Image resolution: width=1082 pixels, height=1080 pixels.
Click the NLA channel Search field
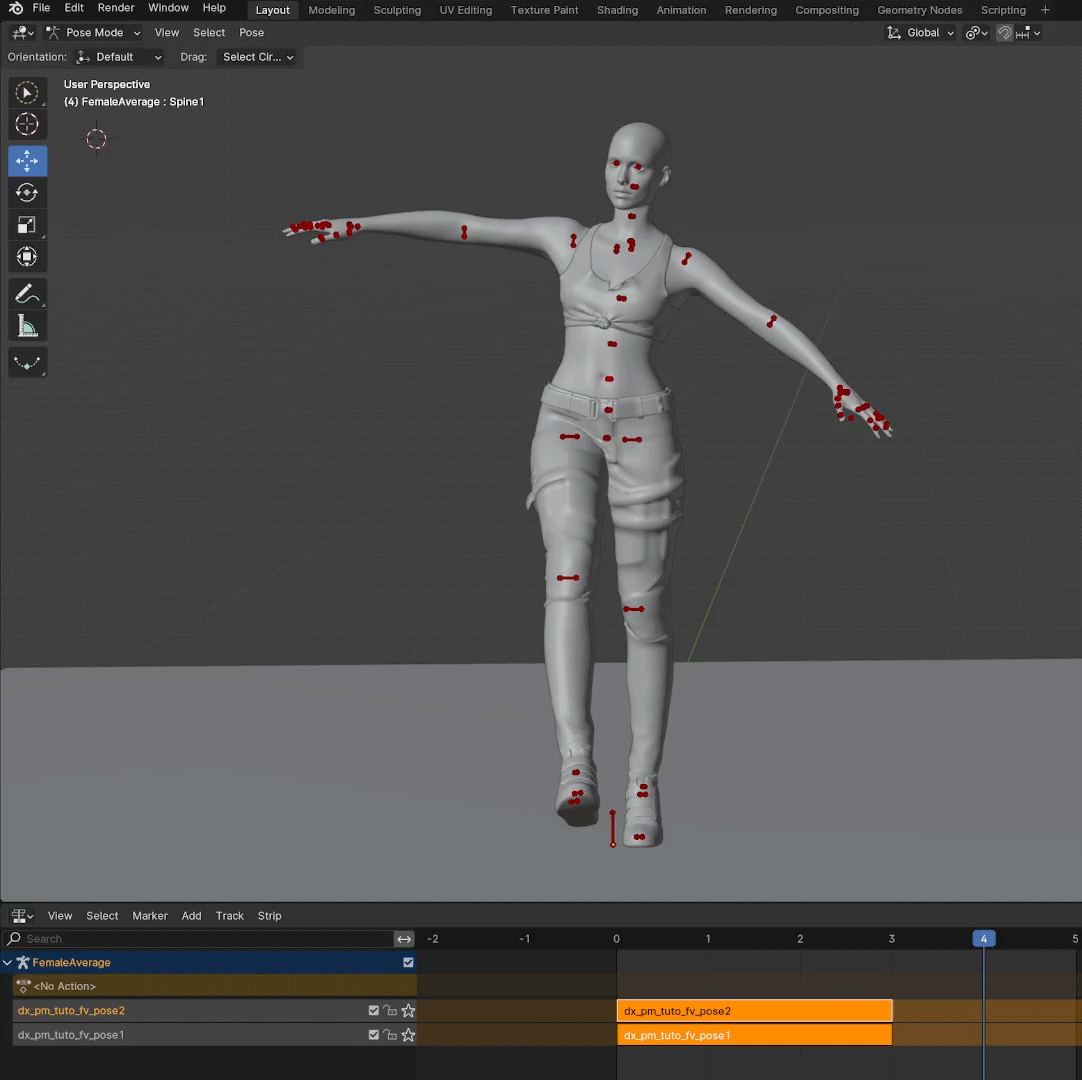pyautogui.click(x=200, y=939)
